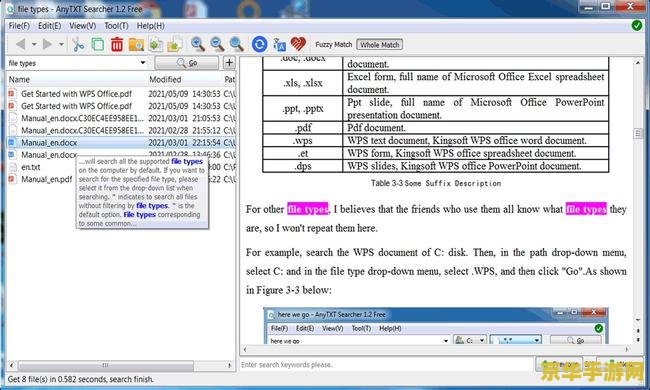Enable Fuzzy Match mode
Image resolution: width=650 pixels, height=390 pixels.
(333, 44)
